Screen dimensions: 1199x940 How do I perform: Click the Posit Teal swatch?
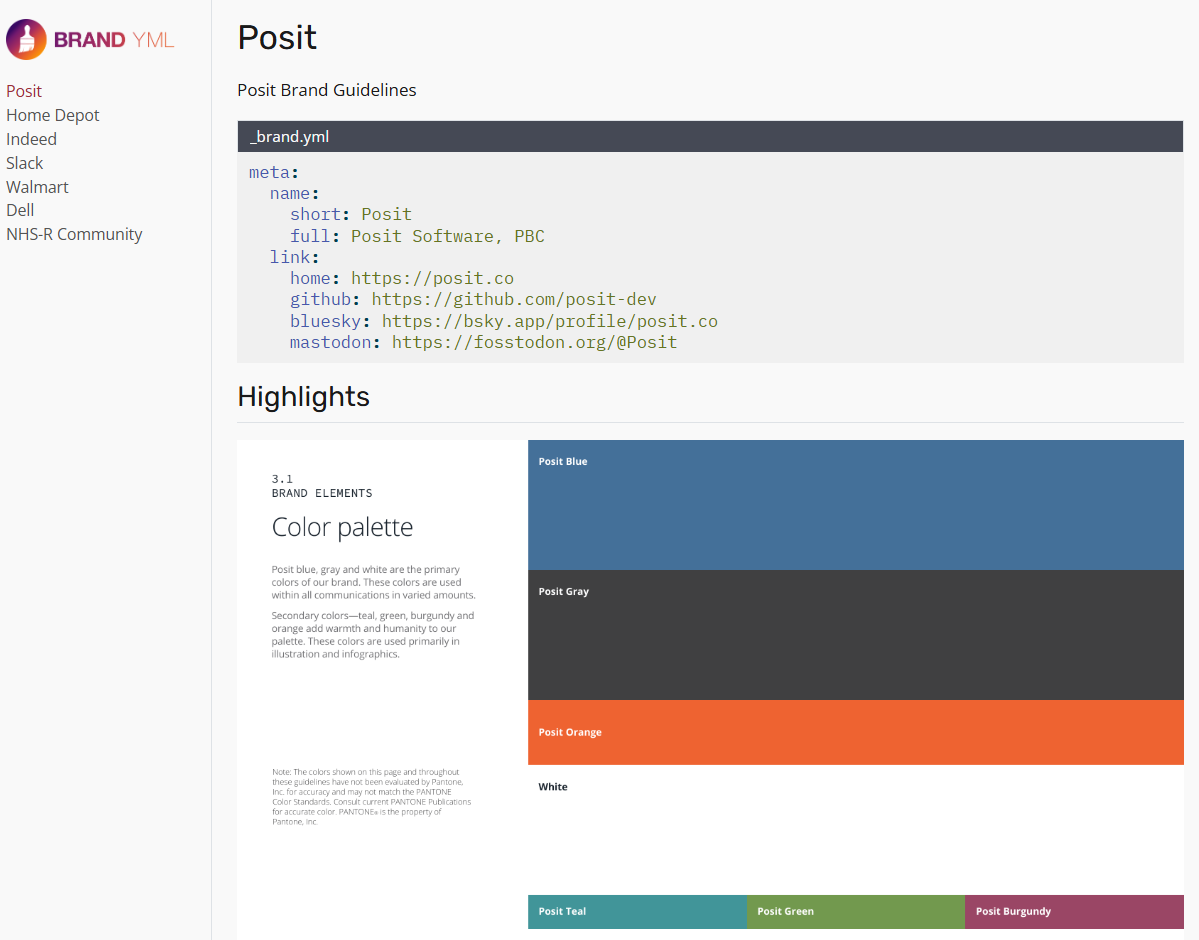click(x=637, y=911)
